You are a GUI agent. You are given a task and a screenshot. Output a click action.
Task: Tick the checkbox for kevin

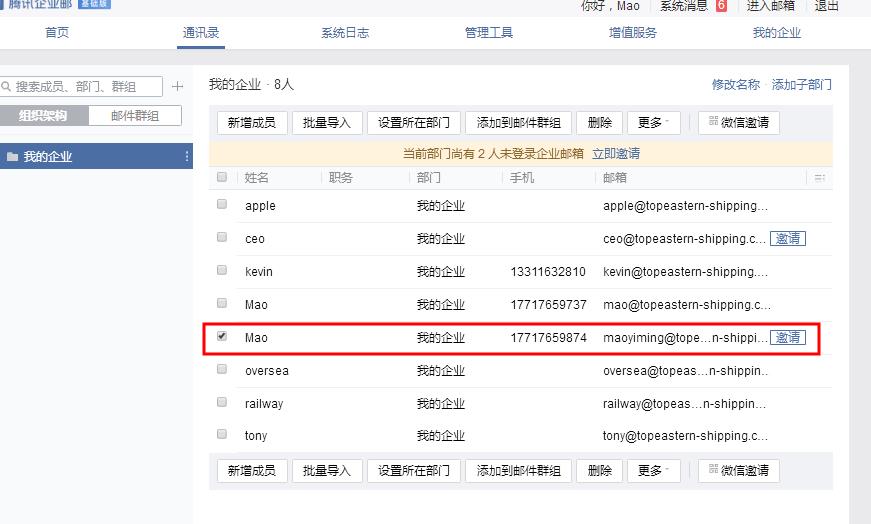(222, 271)
